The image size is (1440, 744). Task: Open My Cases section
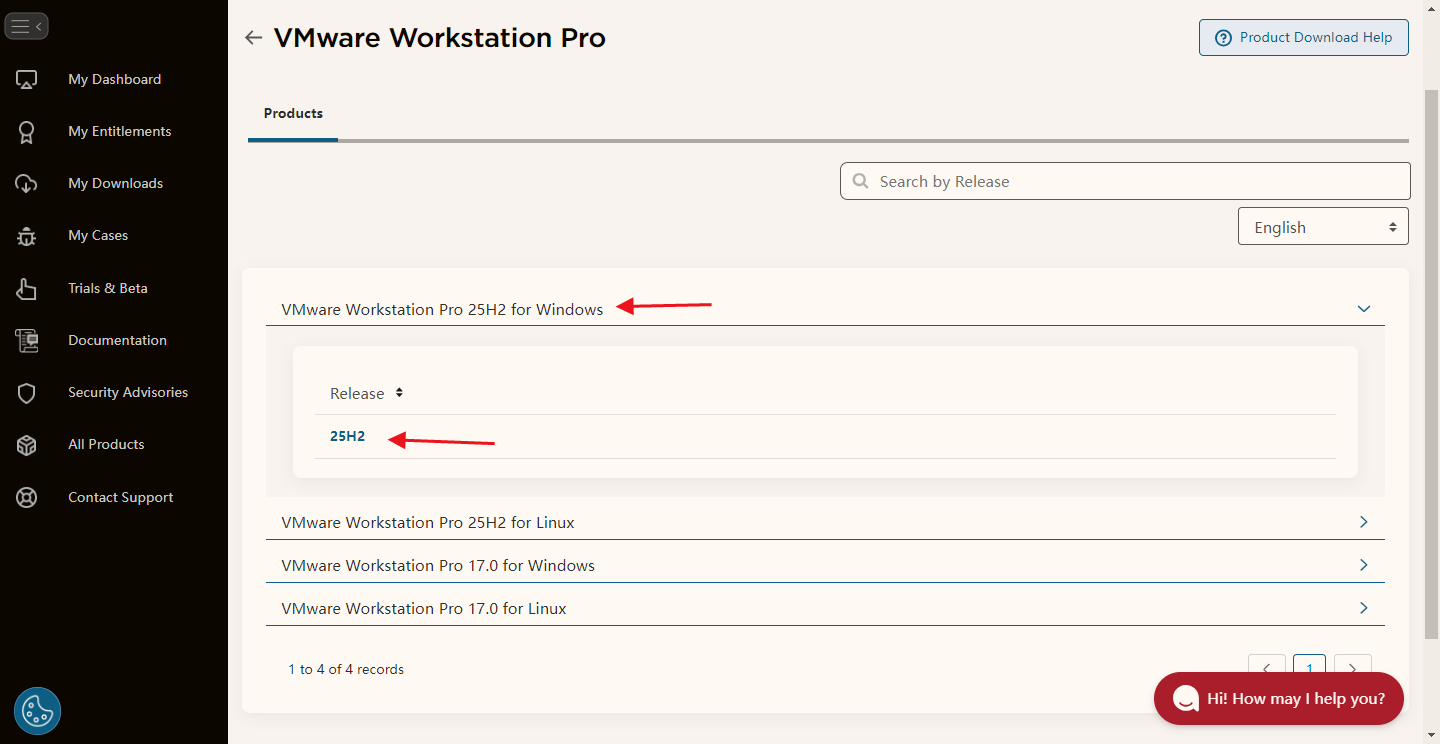(x=98, y=236)
